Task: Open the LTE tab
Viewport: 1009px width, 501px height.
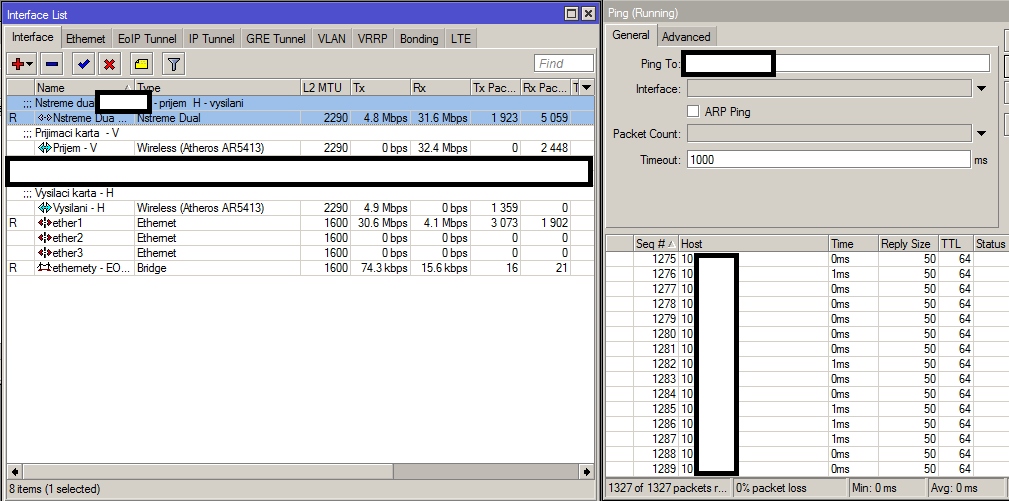Action: [461, 39]
